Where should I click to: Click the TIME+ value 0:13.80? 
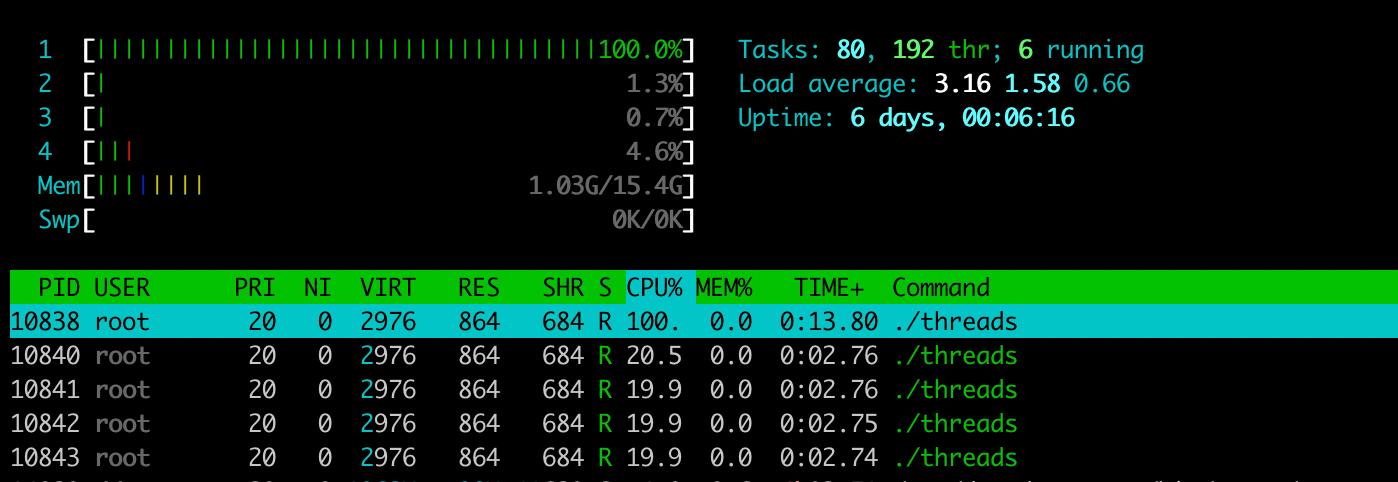point(829,322)
